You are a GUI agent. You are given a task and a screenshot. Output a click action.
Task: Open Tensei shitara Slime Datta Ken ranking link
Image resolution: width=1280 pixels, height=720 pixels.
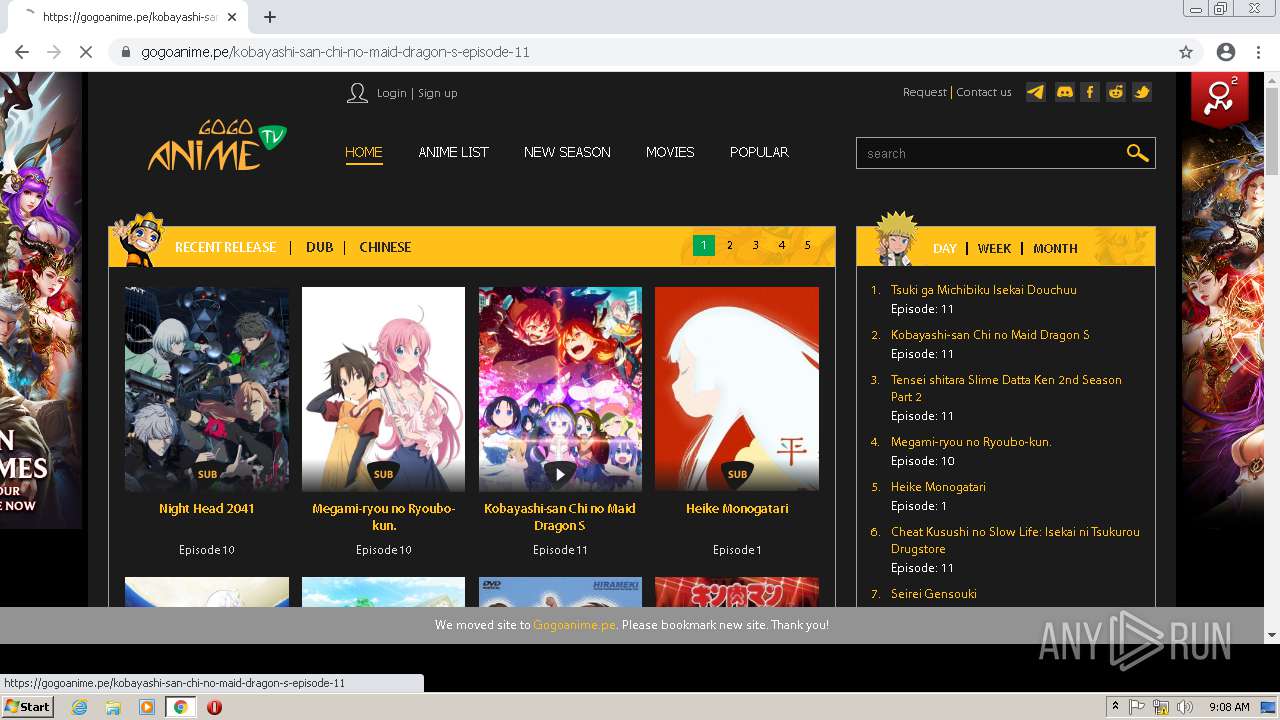tap(1006, 388)
